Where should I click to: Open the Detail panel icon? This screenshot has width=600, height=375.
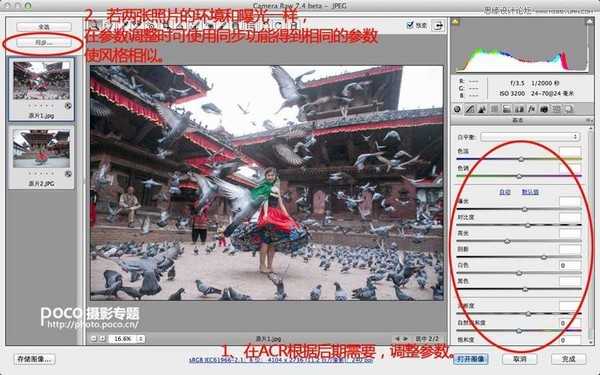pyautogui.click(x=482, y=109)
